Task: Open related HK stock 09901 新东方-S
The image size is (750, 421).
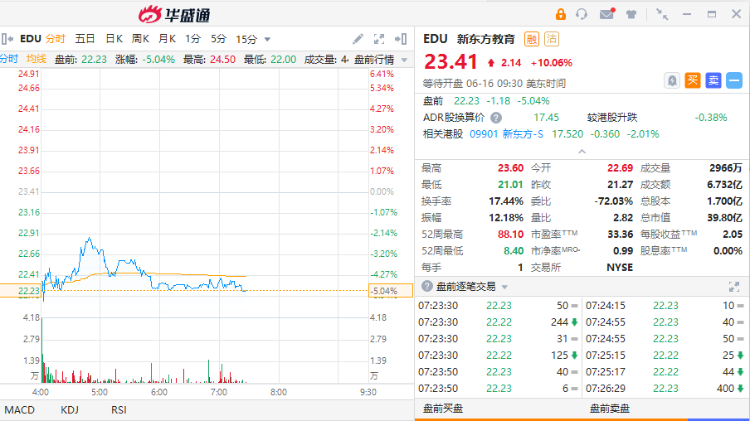Action: [506, 134]
